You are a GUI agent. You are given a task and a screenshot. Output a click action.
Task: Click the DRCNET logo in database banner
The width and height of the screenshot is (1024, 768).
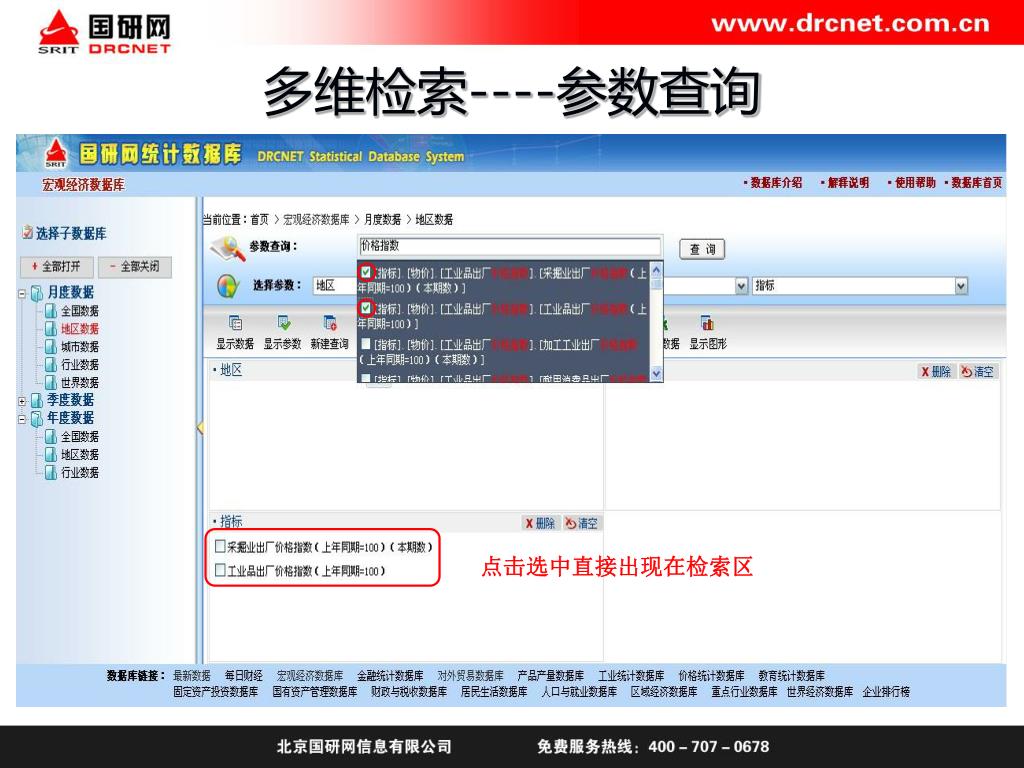pyautogui.click(x=56, y=153)
